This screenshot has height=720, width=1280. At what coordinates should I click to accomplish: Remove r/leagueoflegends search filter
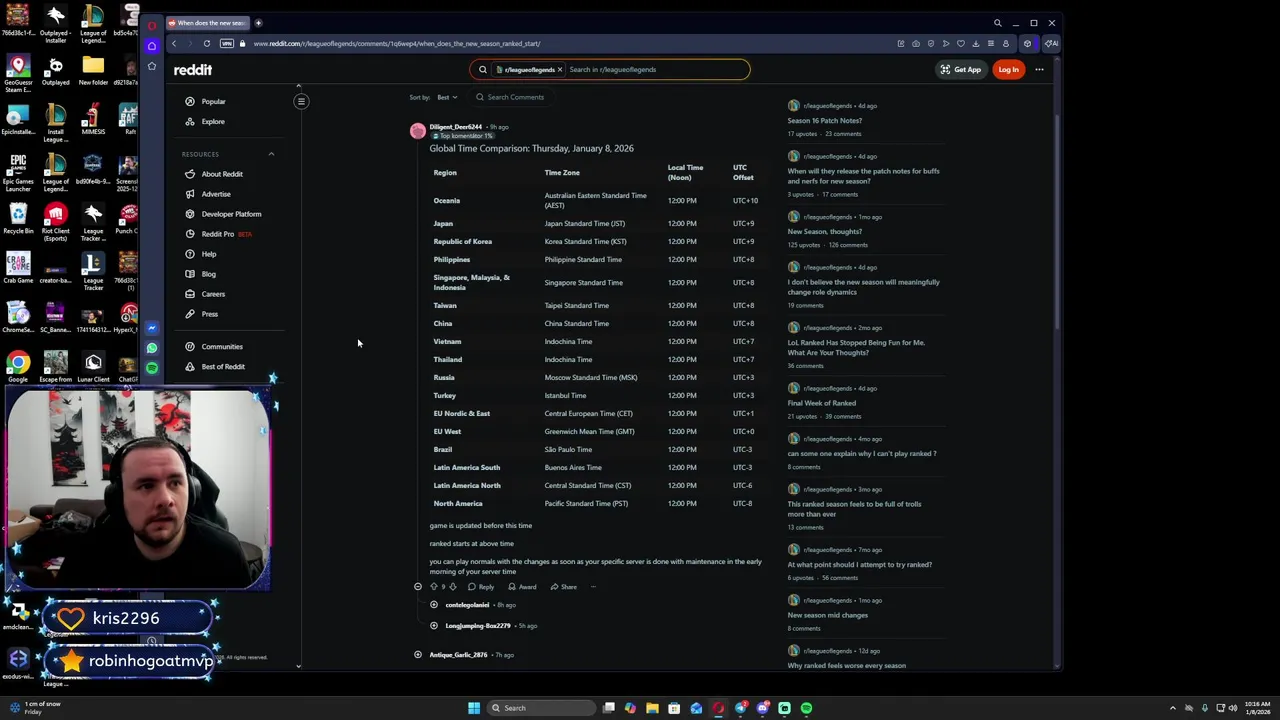(560, 70)
